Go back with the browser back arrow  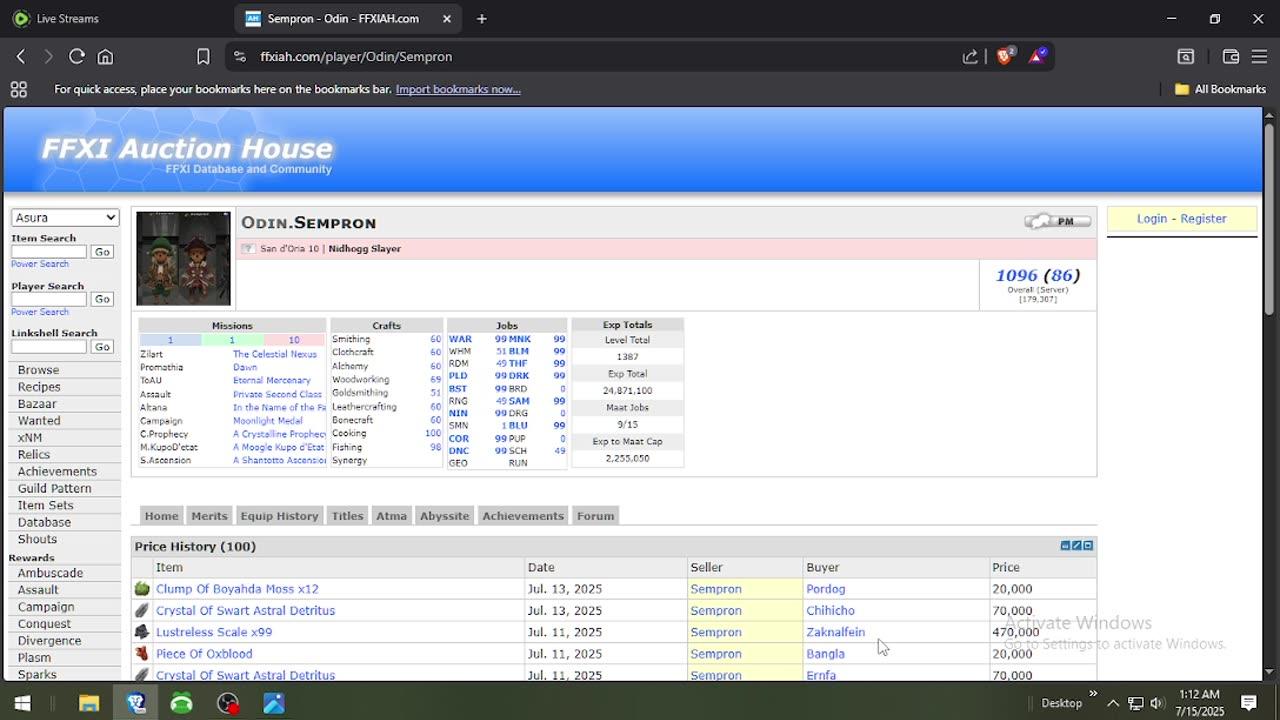[20, 57]
